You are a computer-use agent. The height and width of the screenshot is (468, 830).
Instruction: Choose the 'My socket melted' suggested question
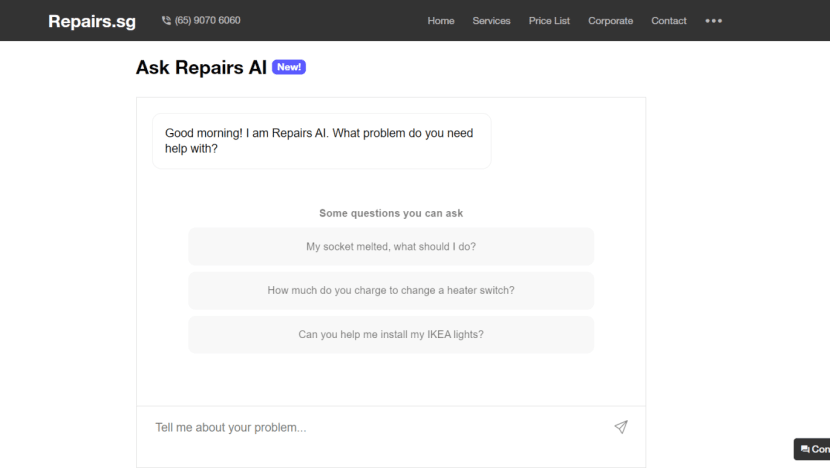[391, 247]
